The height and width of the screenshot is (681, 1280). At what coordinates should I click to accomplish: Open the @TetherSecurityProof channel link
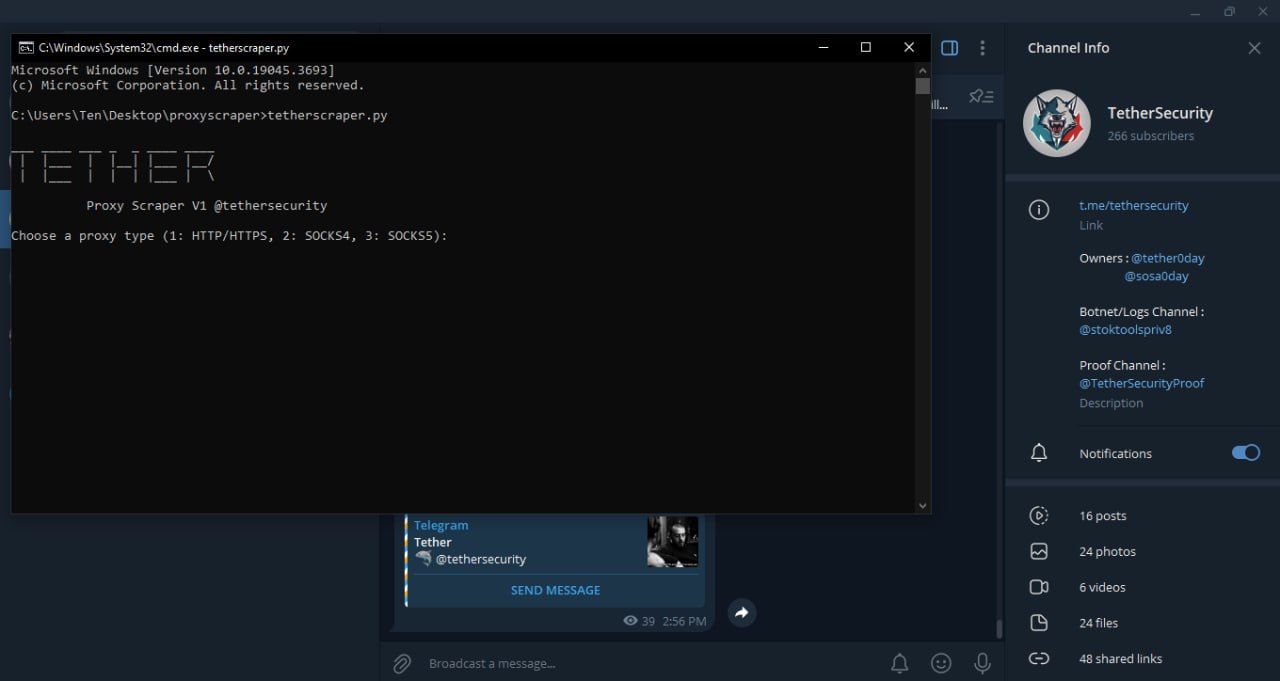(x=1141, y=383)
